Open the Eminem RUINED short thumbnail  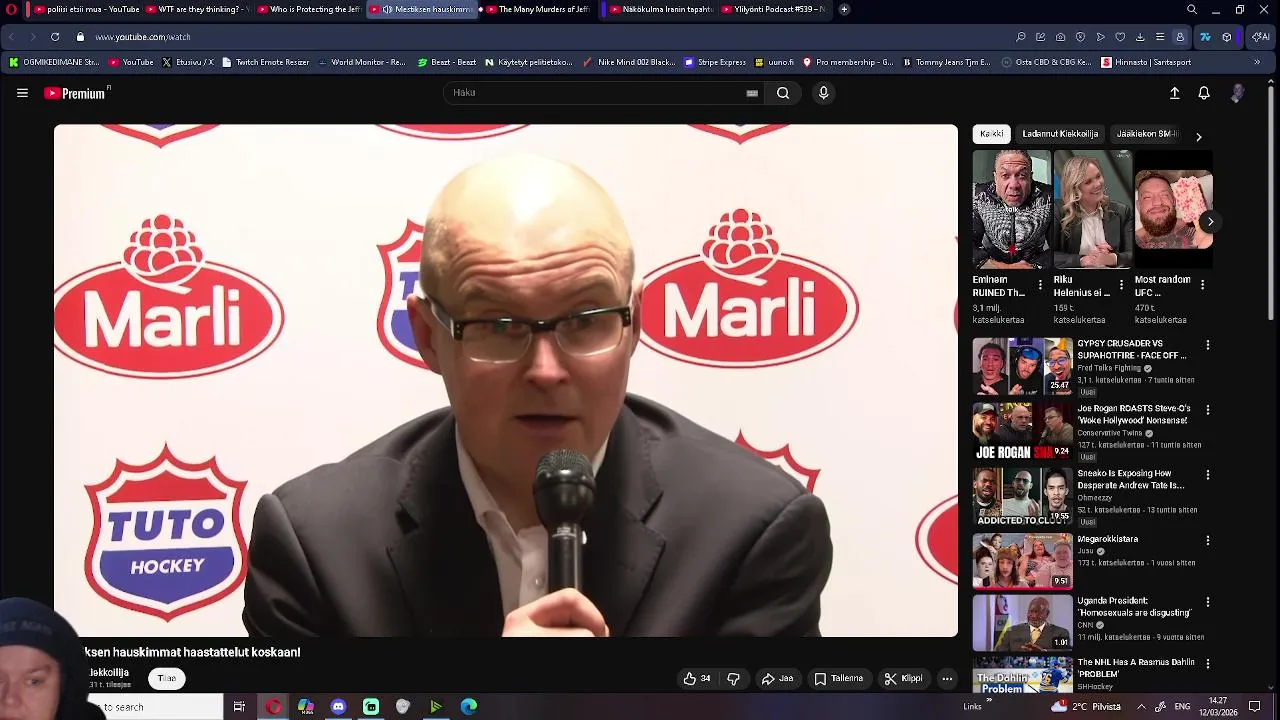pyautogui.click(x=1012, y=209)
